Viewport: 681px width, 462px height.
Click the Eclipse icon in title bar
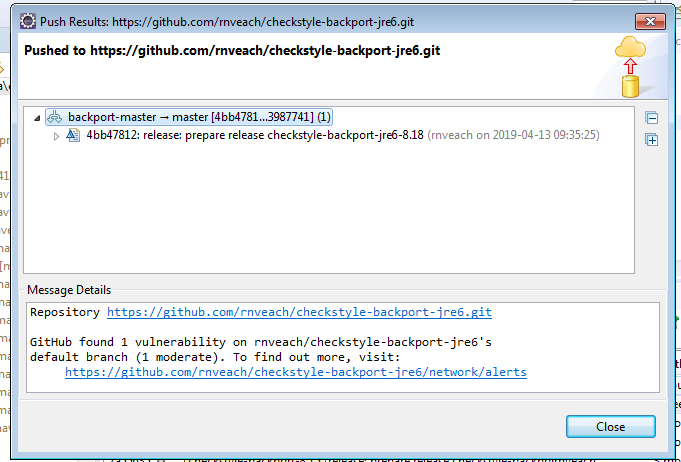tap(28, 21)
